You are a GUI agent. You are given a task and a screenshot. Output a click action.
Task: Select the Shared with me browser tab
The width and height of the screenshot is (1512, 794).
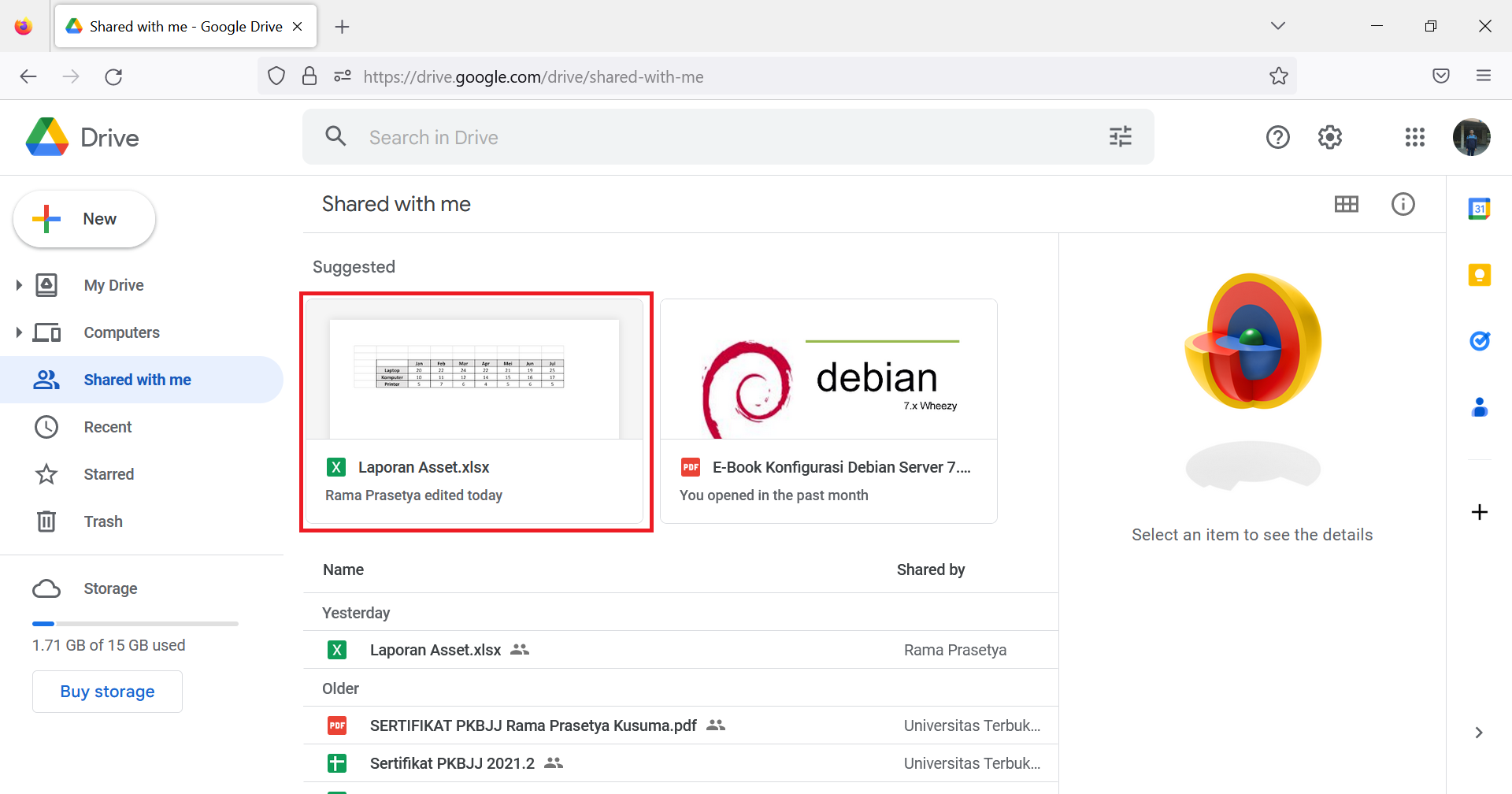(186, 27)
